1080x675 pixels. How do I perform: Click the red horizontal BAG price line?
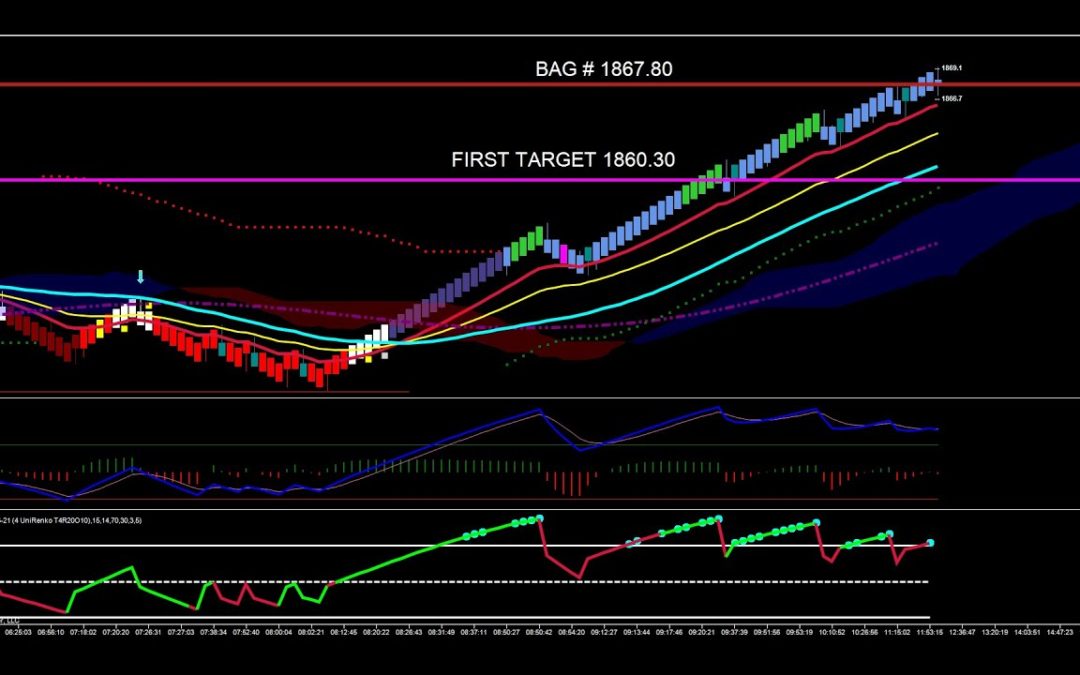300,85
